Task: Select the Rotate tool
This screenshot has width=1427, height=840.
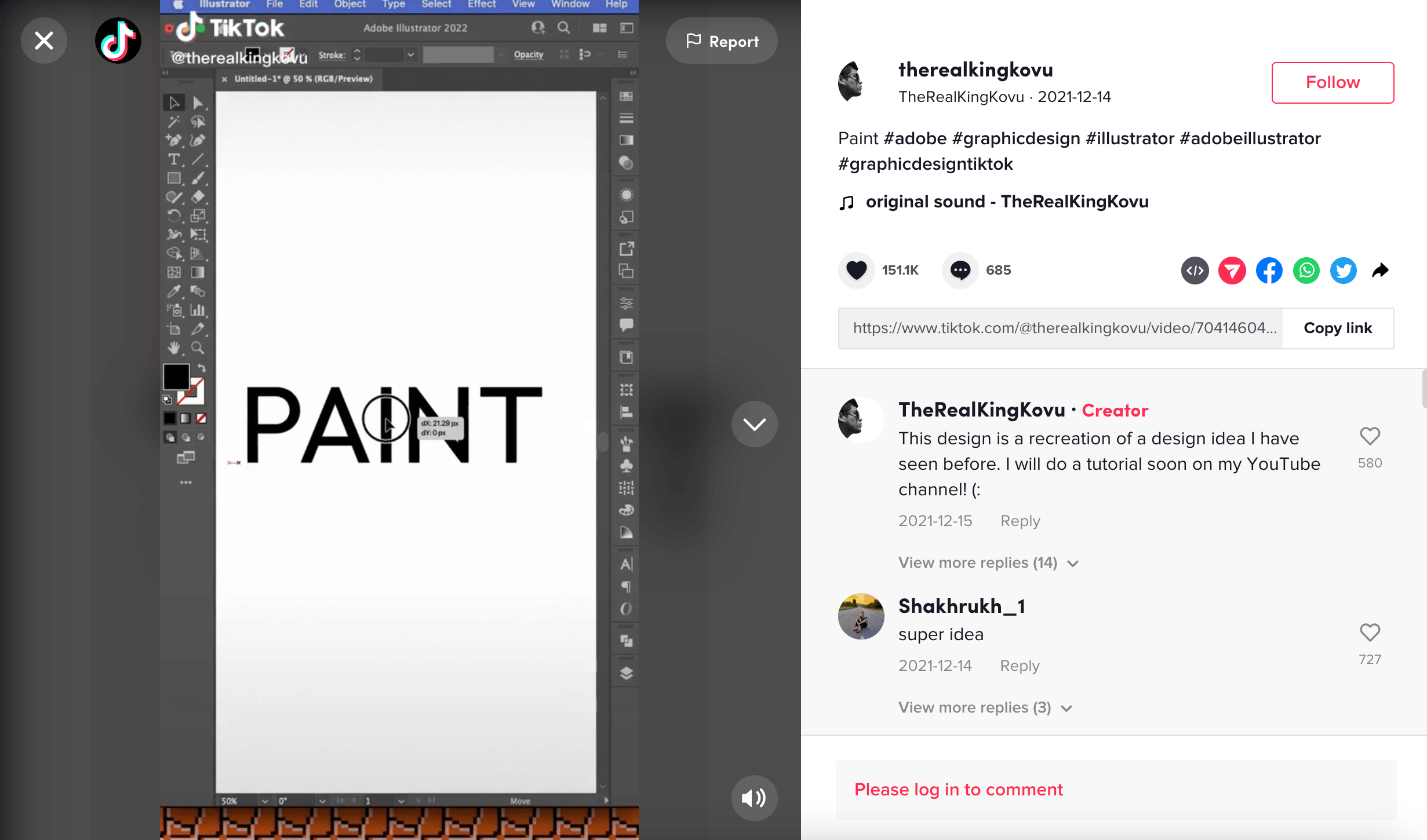Action: coord(173,215)
